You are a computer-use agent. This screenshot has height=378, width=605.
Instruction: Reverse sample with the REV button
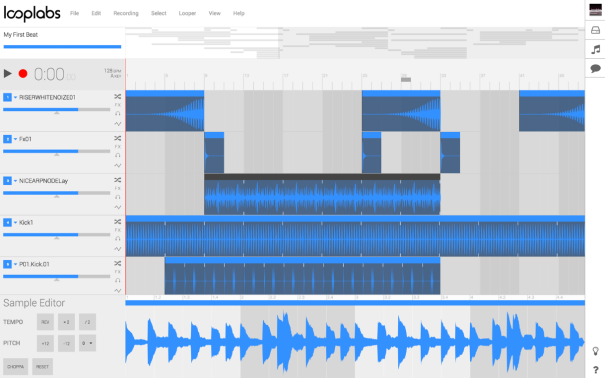(x=45, y=322)
